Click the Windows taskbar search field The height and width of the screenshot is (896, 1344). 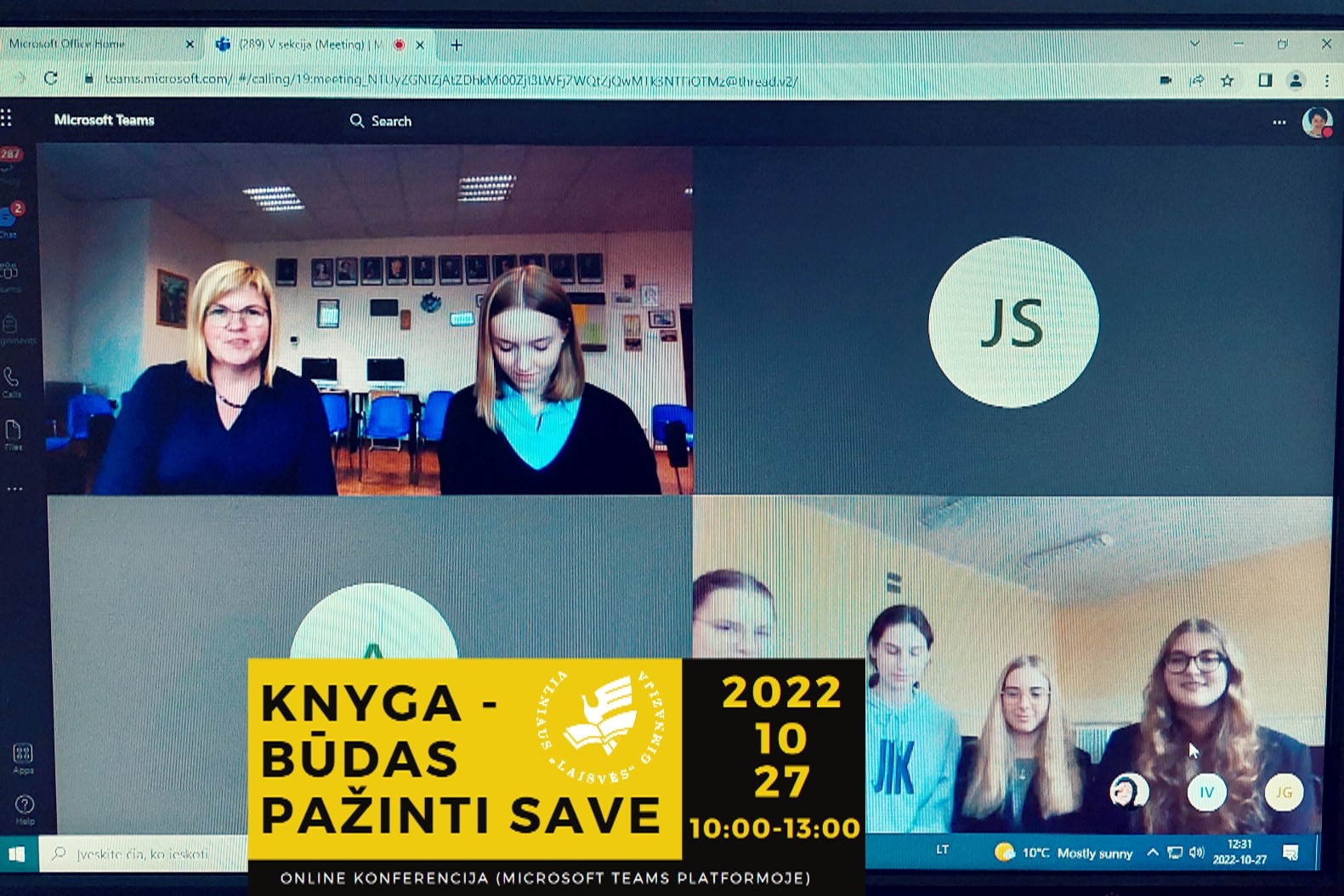143,853
